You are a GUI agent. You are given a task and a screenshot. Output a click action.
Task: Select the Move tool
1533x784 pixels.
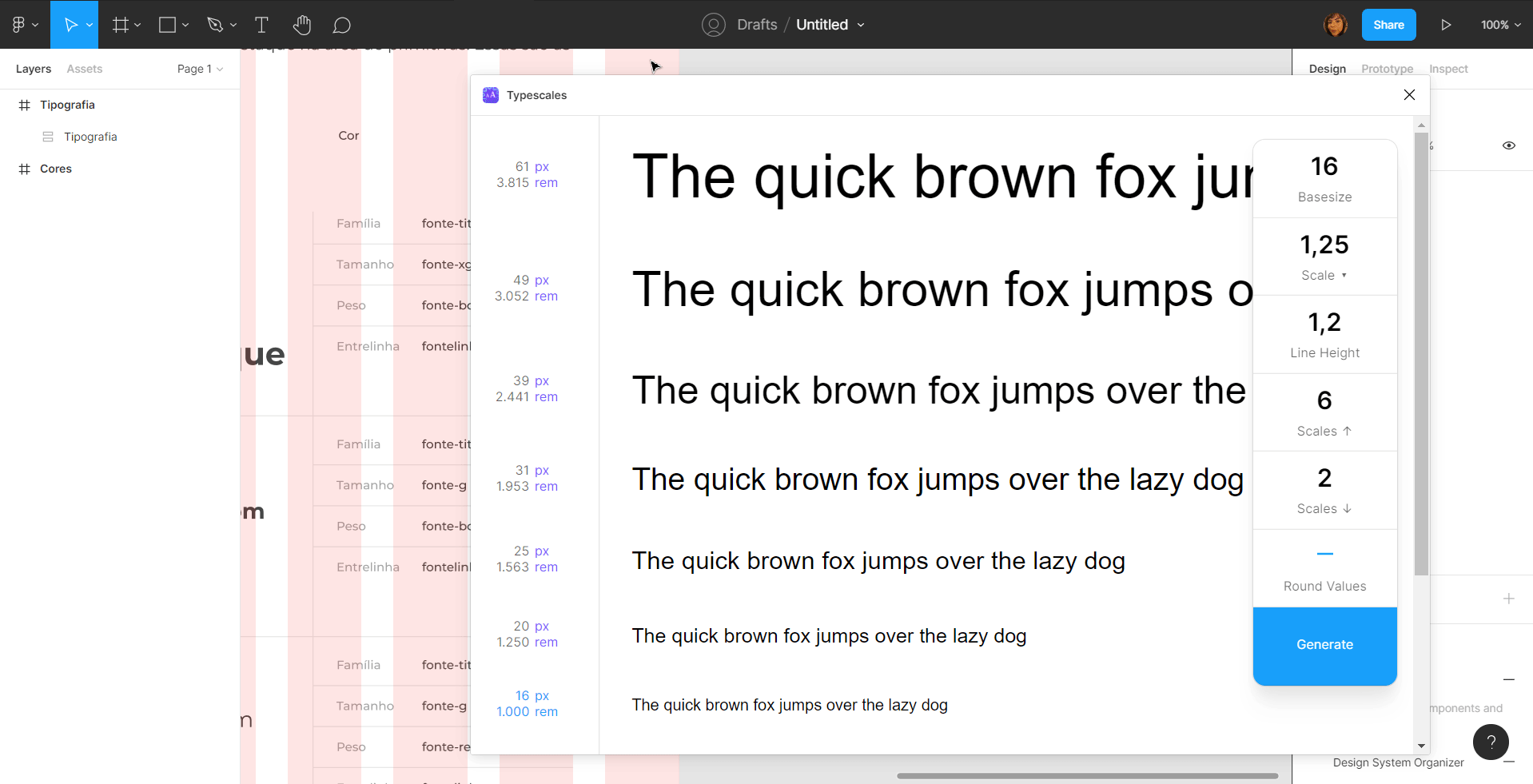point(70,25)
